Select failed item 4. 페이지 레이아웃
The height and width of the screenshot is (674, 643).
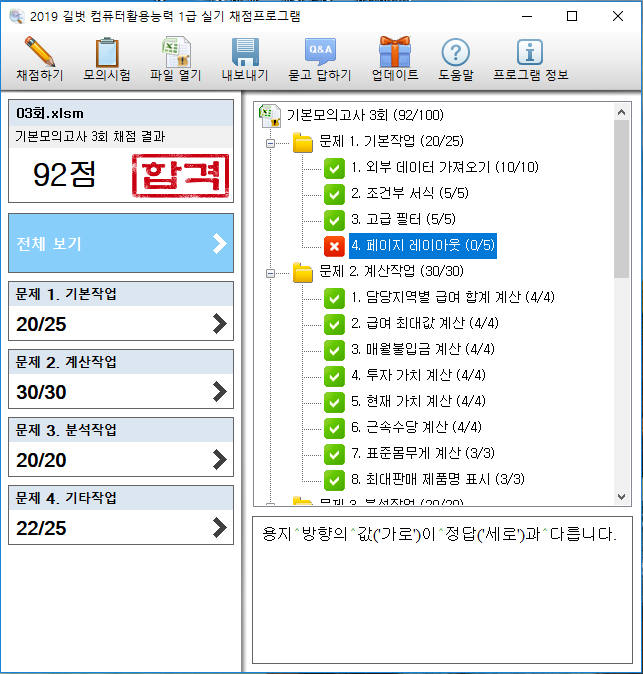pyautogui.click(x=422, y=245)
